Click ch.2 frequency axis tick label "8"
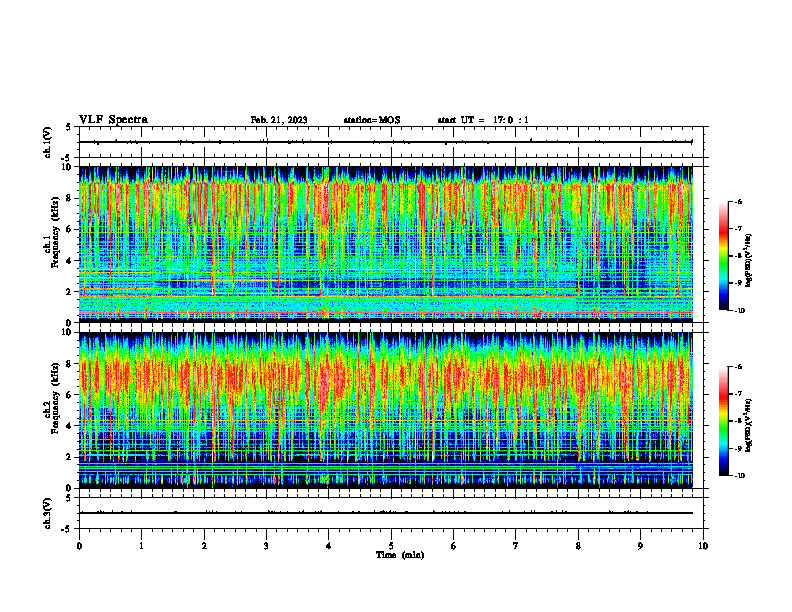 click(70, 364)
